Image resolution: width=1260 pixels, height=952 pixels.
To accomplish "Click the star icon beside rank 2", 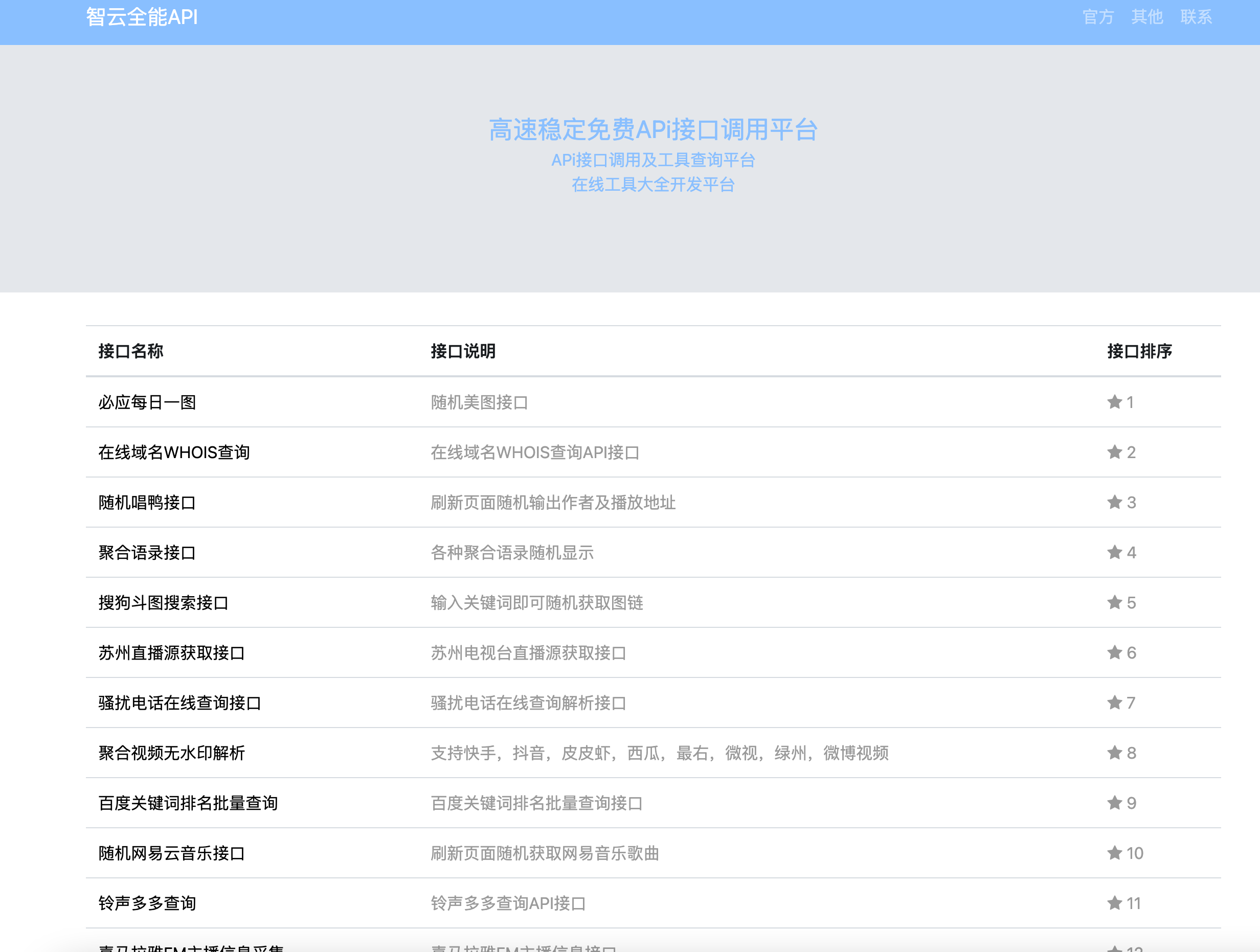I will [1114, 452].
